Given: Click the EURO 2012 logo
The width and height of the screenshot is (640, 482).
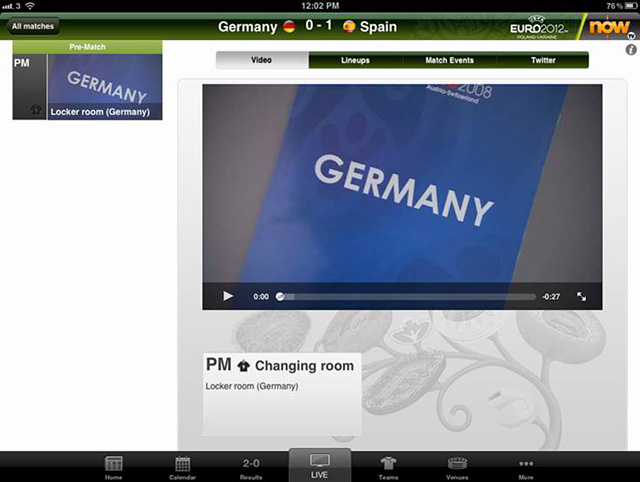Looking at the screenshot, I should click(538, 28).
